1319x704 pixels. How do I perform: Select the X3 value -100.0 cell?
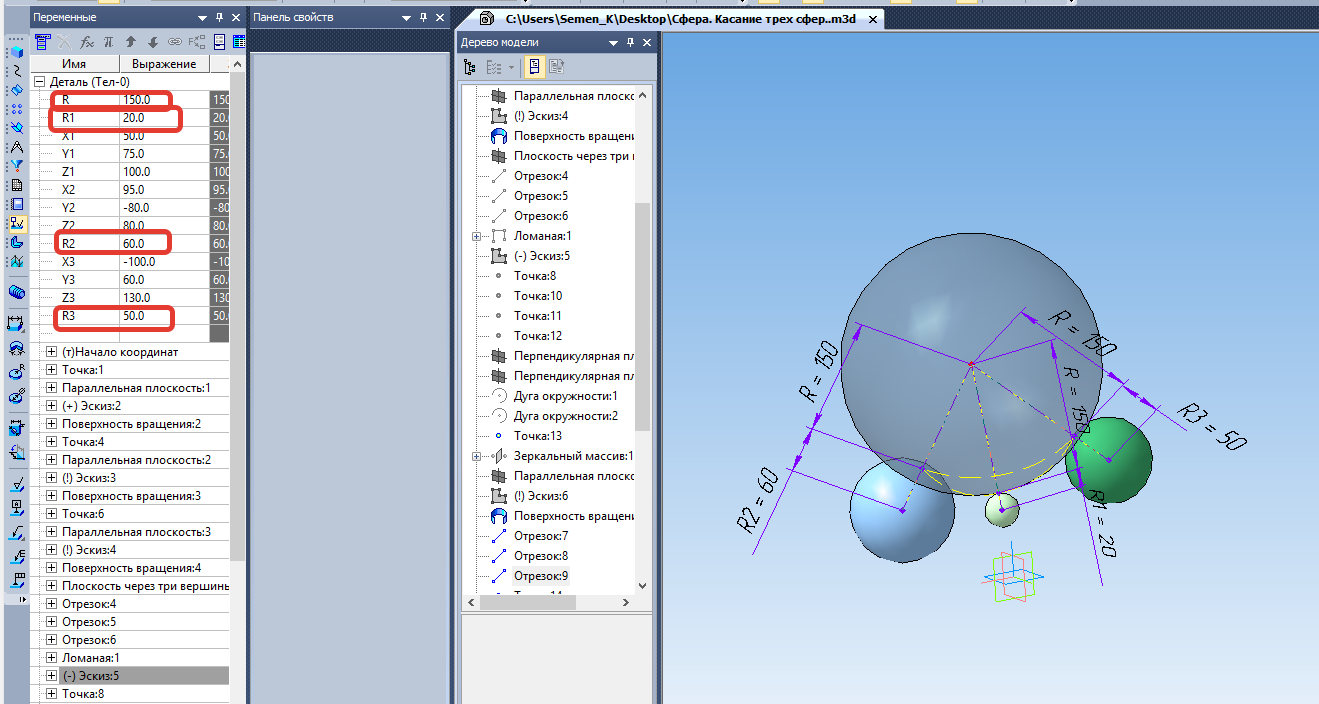tap(164, 262)
